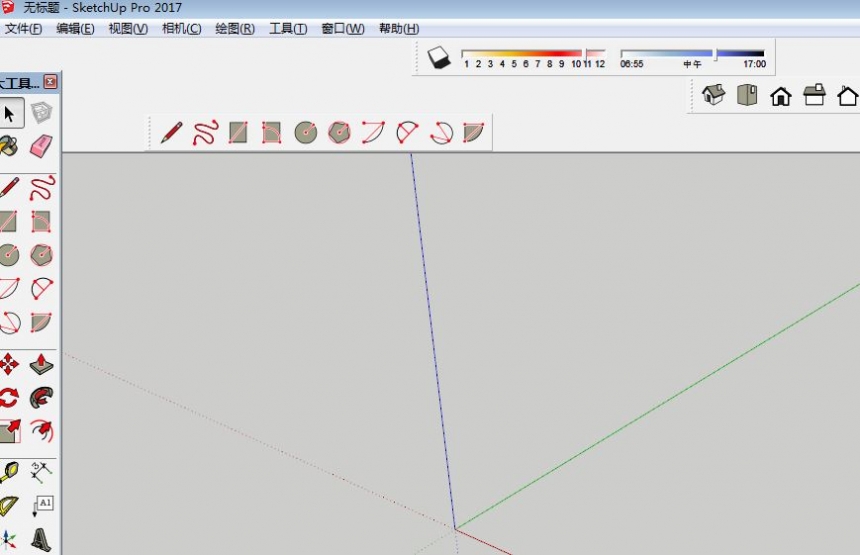Select 2-Point Arc in left toolset panel
Viewport: 860px width, 555px height.
coord(42,288)
